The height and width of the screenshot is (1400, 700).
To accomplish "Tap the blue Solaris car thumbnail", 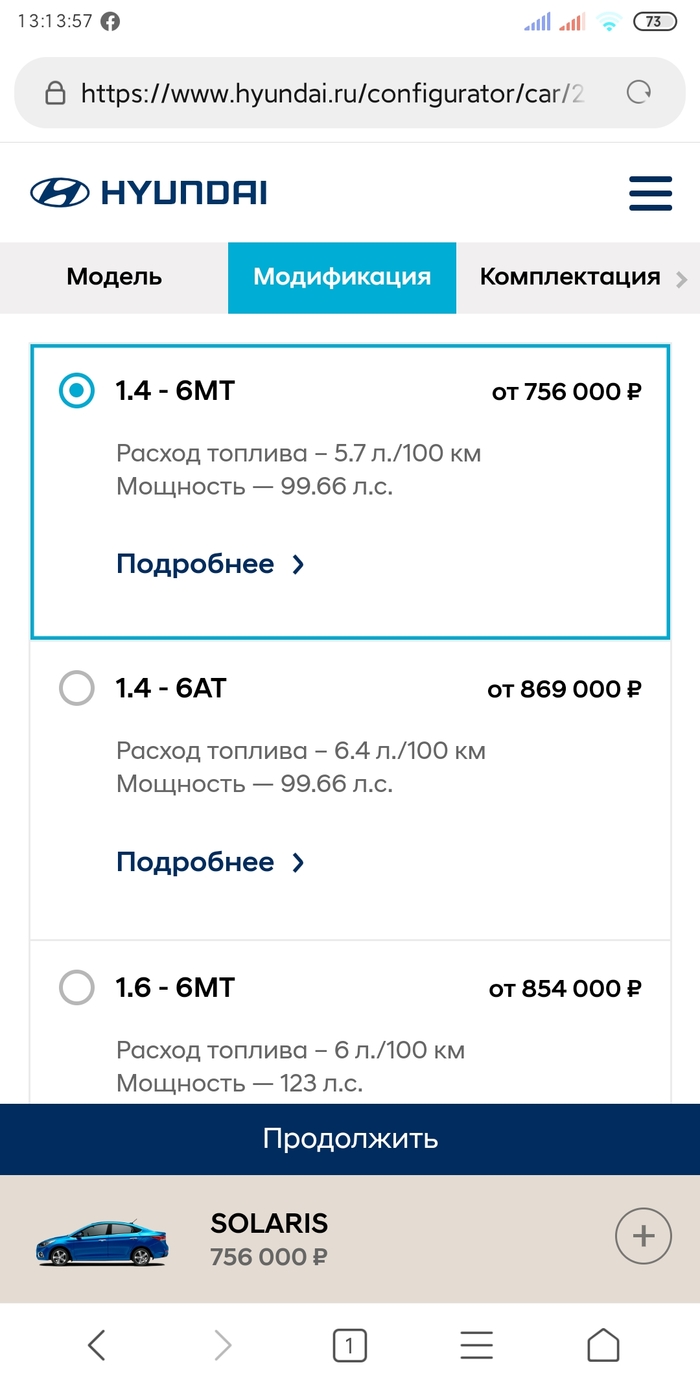I will [x=103, y=1242].
